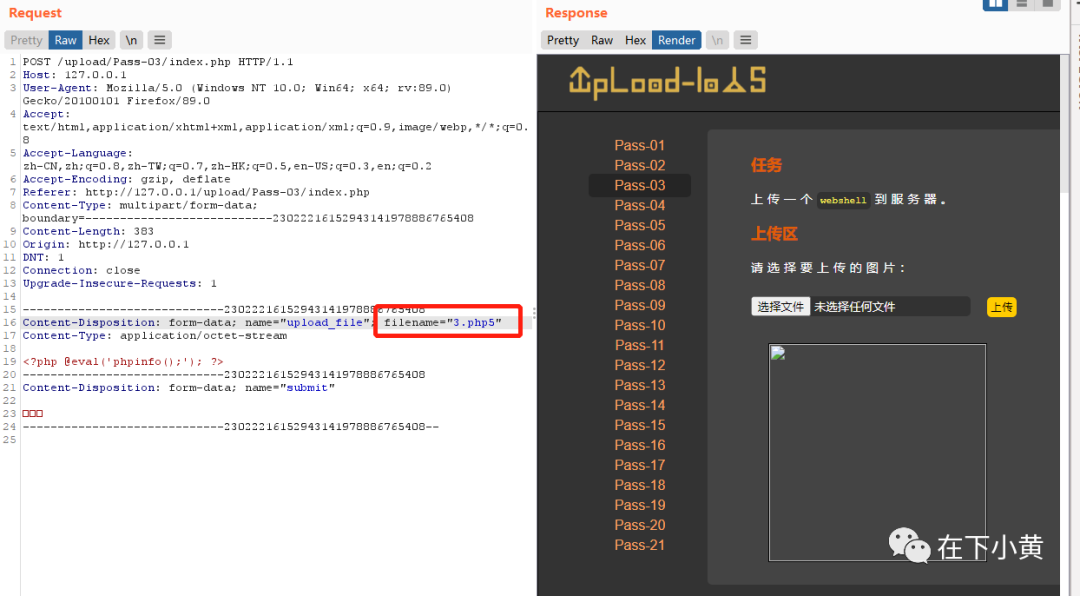Open Pass-21 challenge link
This screenshot has height=596, width=1080.
[x=639, y=545]
